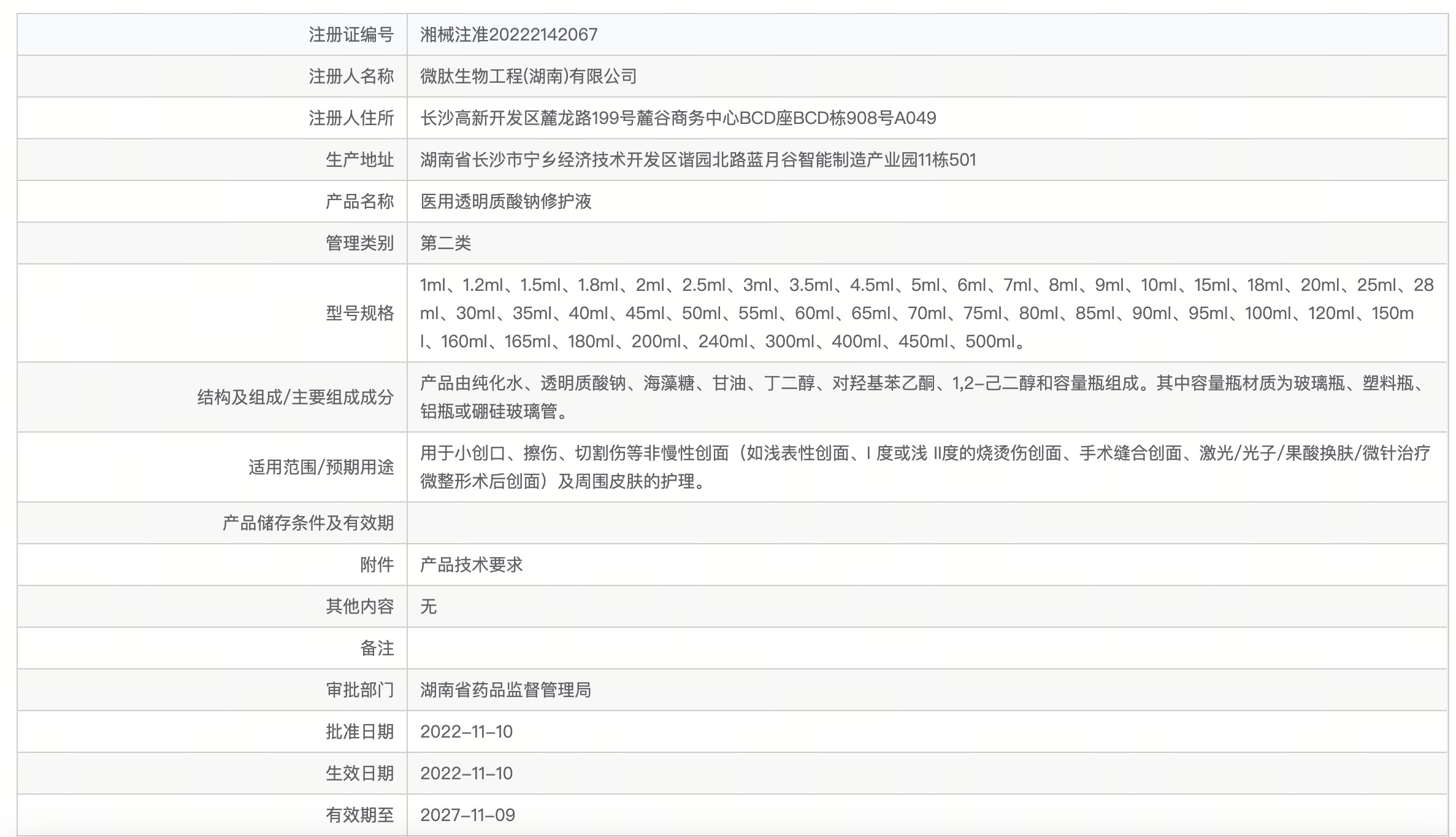Select effective date 2022-11-10 in 生效日期 row
Viewport: 1456px width, 837px height.
tap(467, 773)
